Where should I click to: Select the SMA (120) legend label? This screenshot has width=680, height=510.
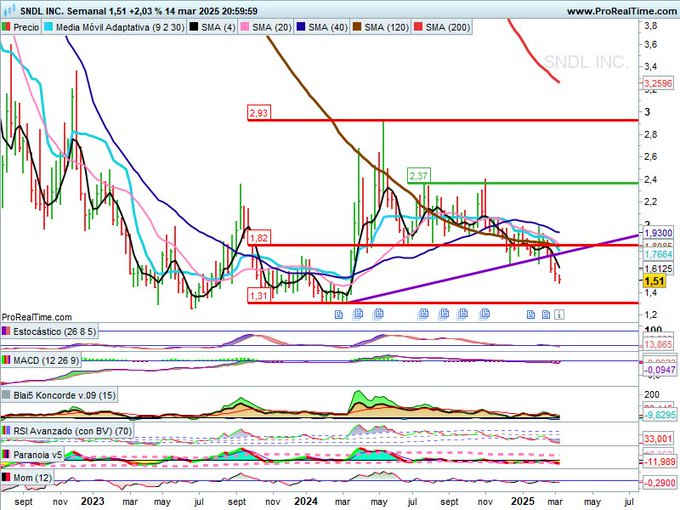(x=386, y=27)
